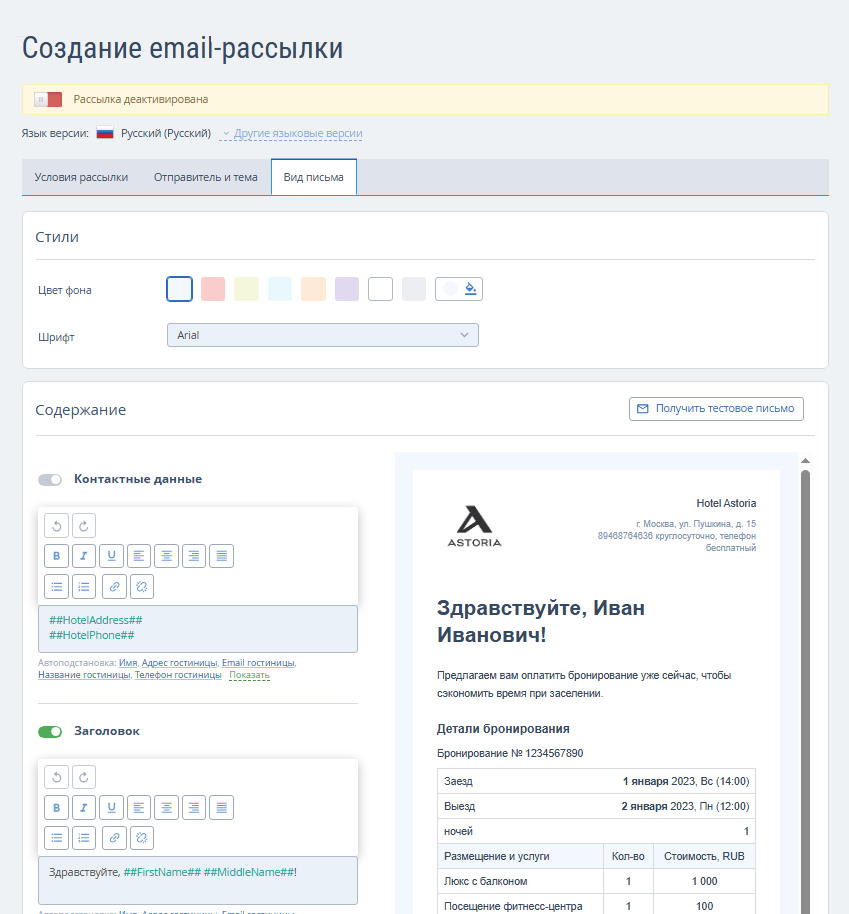Undo in Контактные данные editor
Image resolution: width=849 pixels, height=914 pixels.
coord(57,526)
